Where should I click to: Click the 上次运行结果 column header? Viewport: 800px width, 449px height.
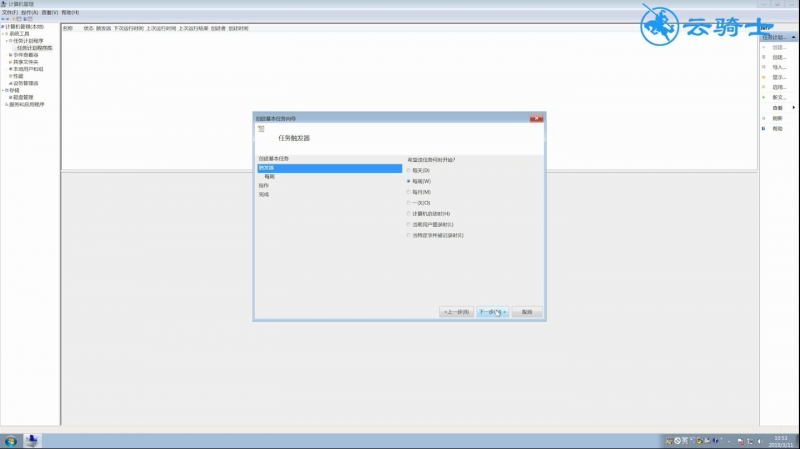tap(193, 29)
